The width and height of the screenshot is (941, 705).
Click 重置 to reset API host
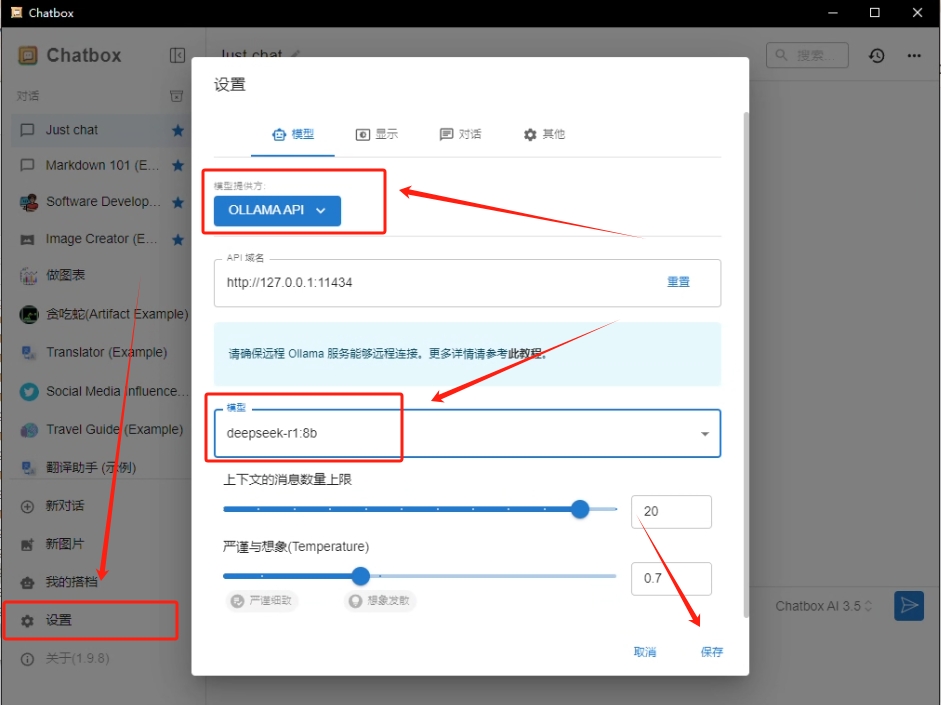678,282
